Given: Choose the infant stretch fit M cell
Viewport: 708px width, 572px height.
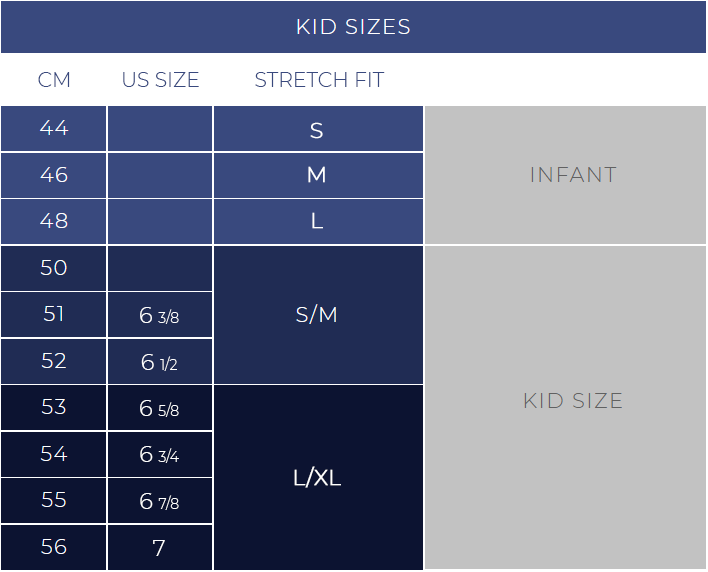Looking at the screenshot, I should pos(318,175).
